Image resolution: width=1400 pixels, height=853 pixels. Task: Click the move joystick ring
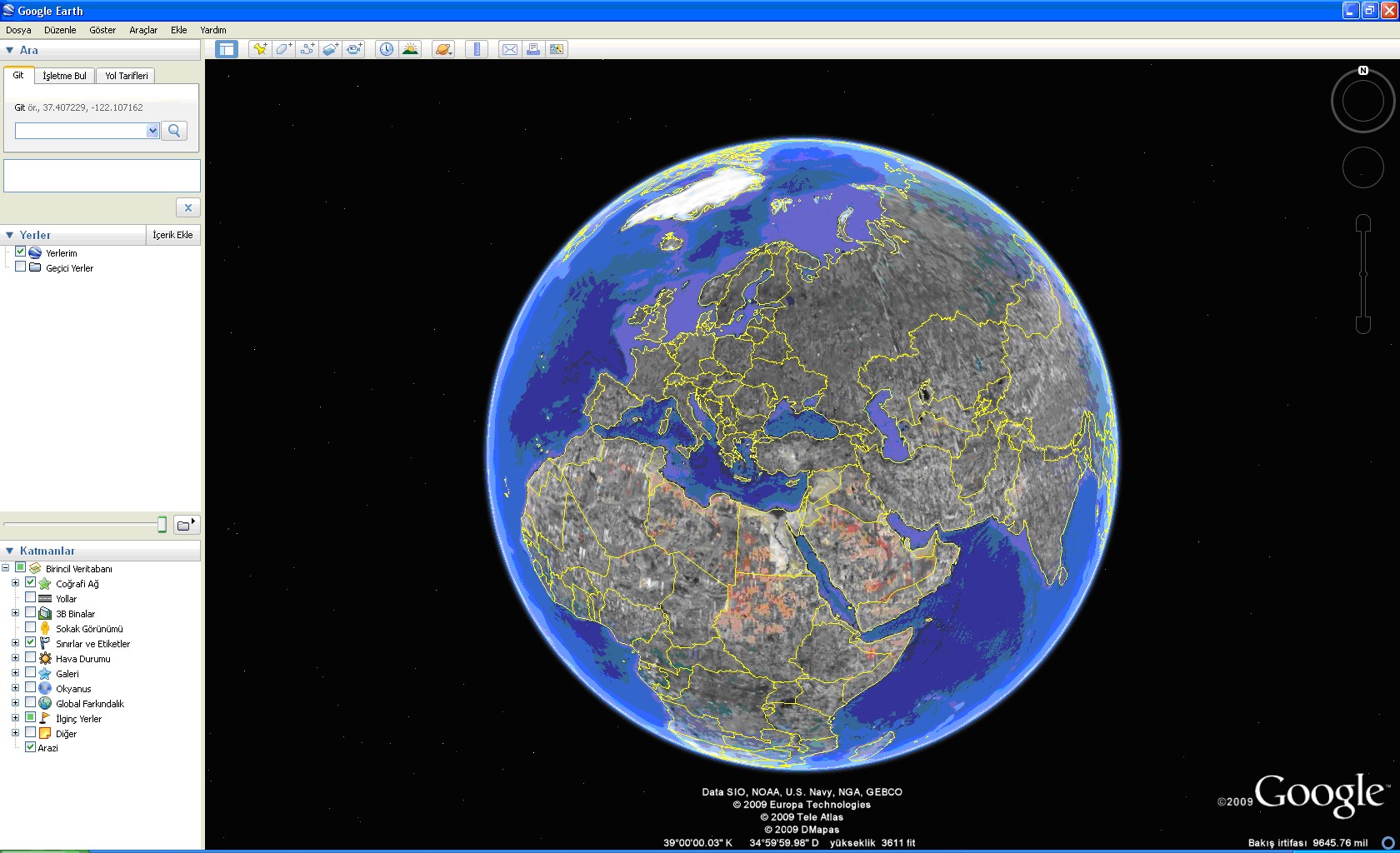pos(1363,167)
